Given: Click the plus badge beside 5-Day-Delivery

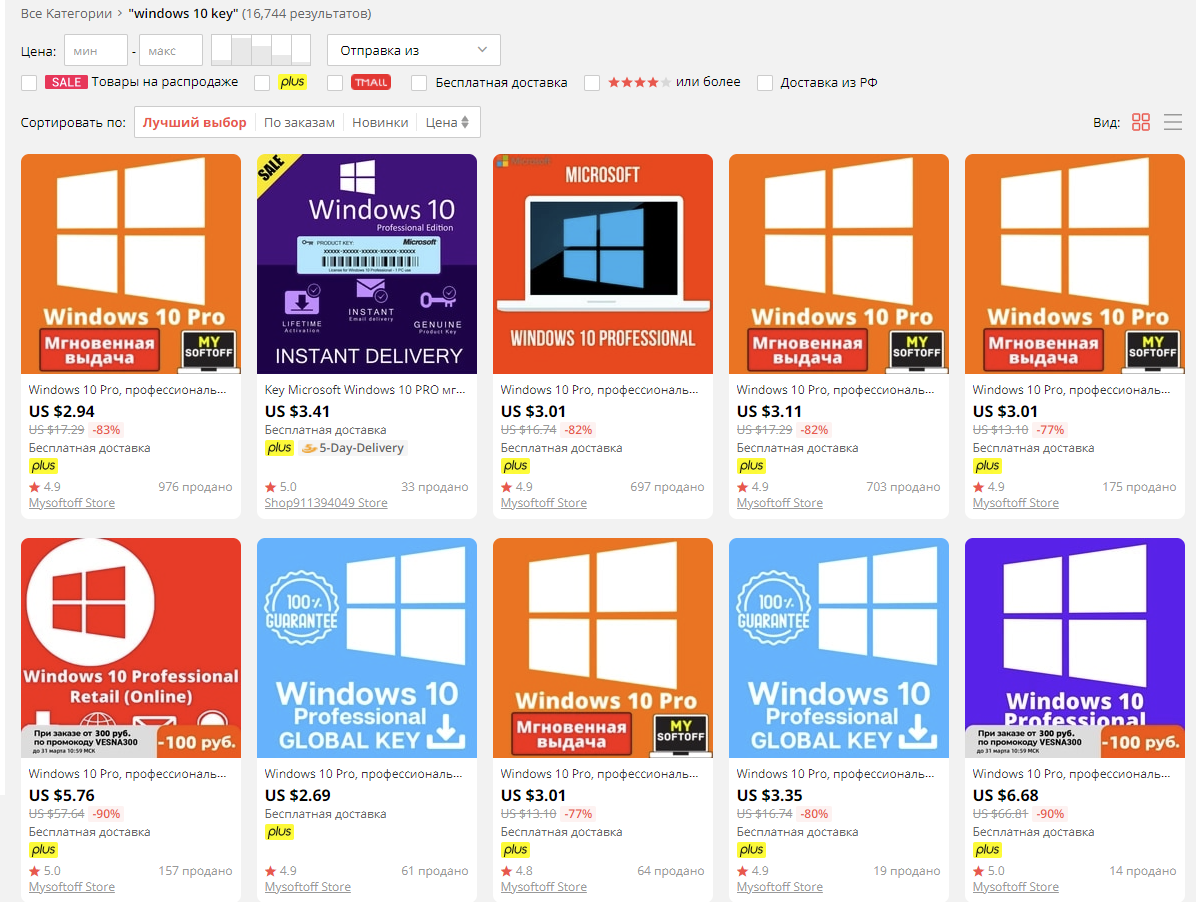Looking at the screenshot, I should click(279, 448).
